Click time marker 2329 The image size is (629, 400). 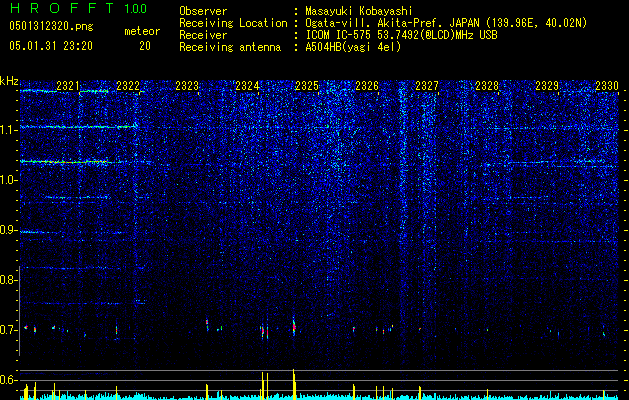tap(547, 86)
